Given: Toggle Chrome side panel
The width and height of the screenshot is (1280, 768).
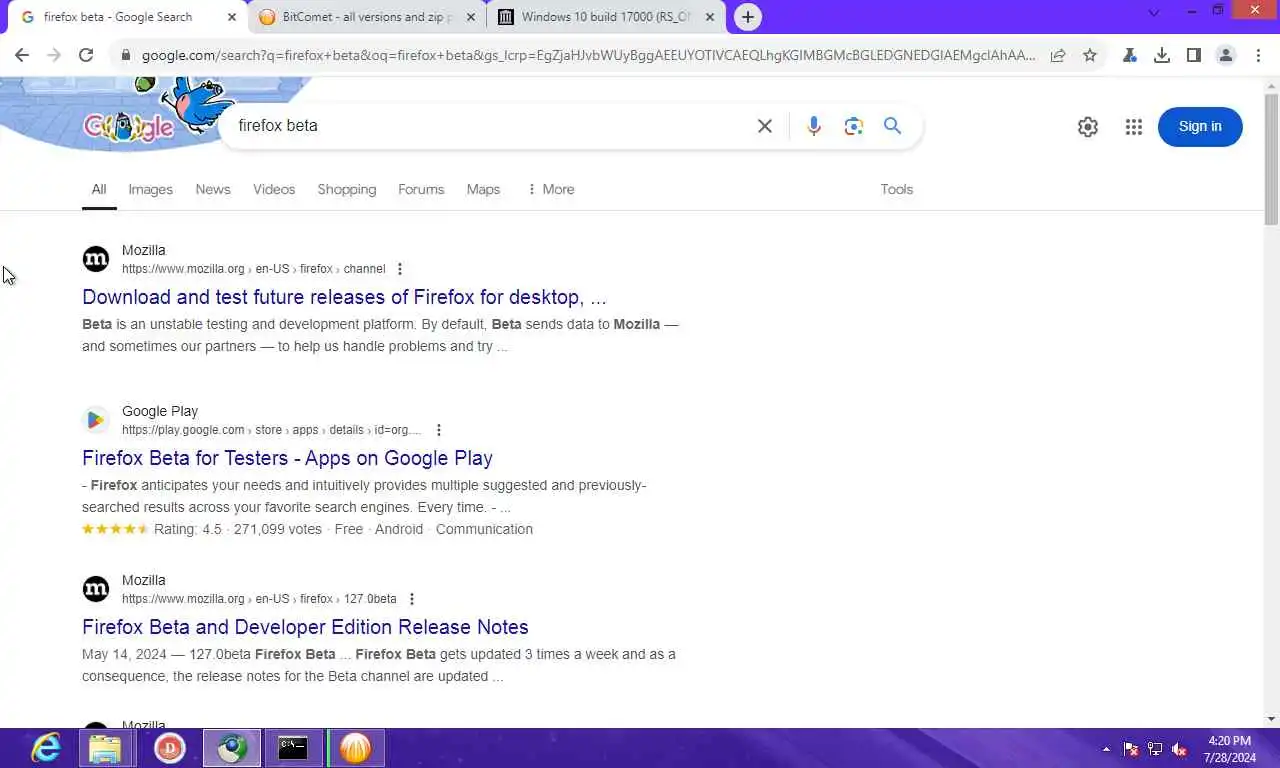Looking at the screenshot, I should 1194,55.
